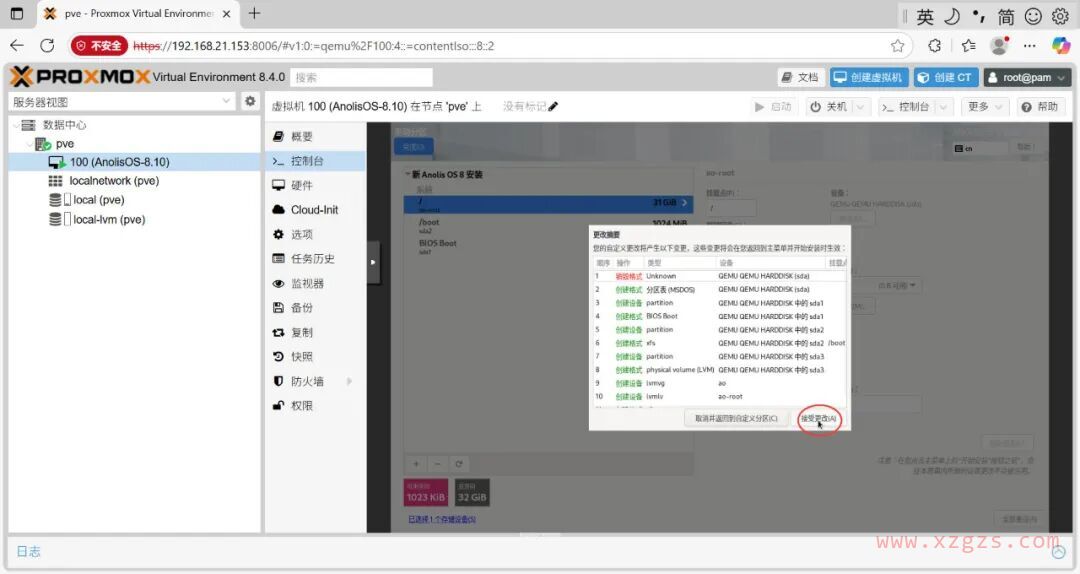Image resolution: width=1080 pixels, height=574 pixels.
Task: Open the IME settings gear icon
Action: (x=1061, y=16)
